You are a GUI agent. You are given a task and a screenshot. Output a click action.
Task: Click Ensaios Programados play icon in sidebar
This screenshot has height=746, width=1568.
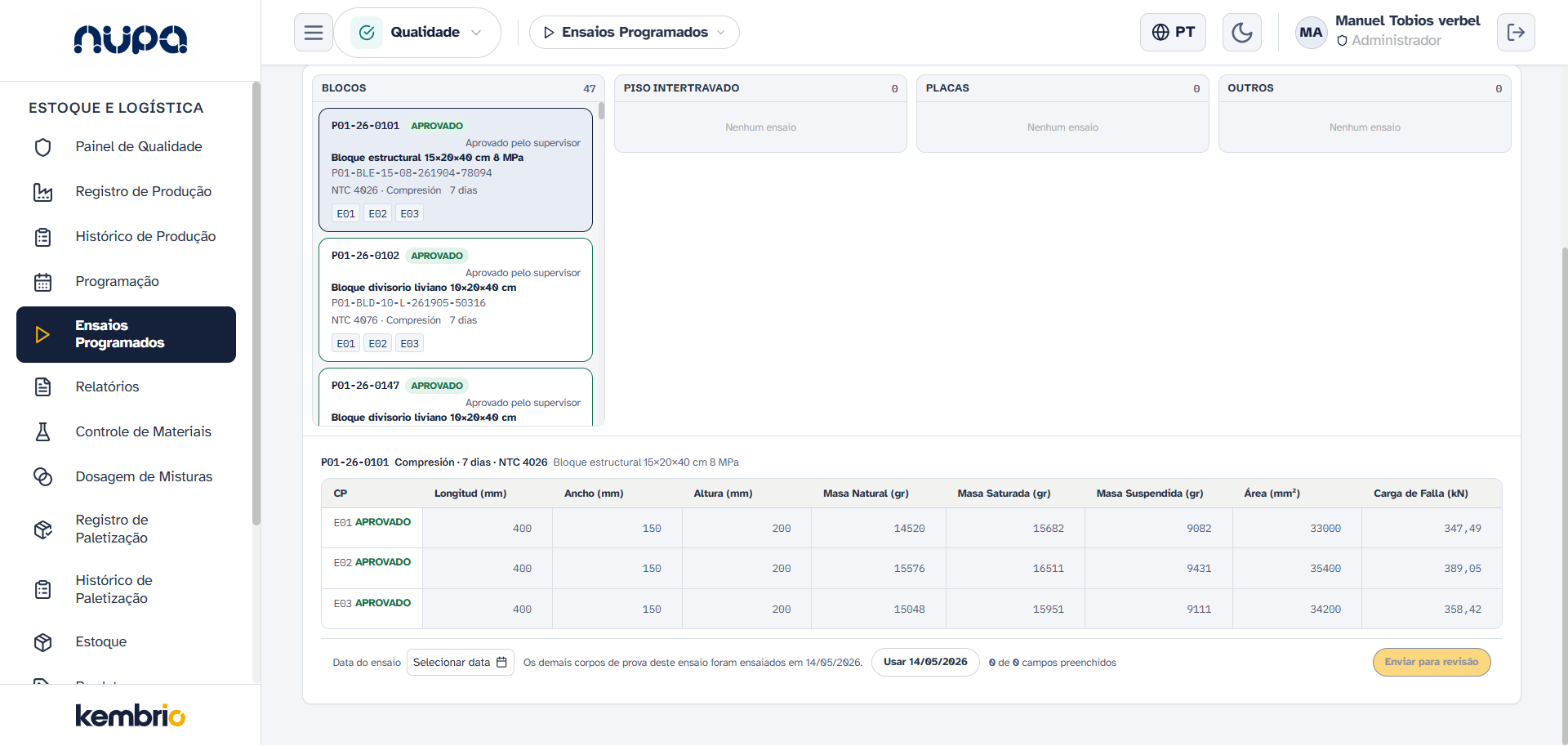point(43,334)
